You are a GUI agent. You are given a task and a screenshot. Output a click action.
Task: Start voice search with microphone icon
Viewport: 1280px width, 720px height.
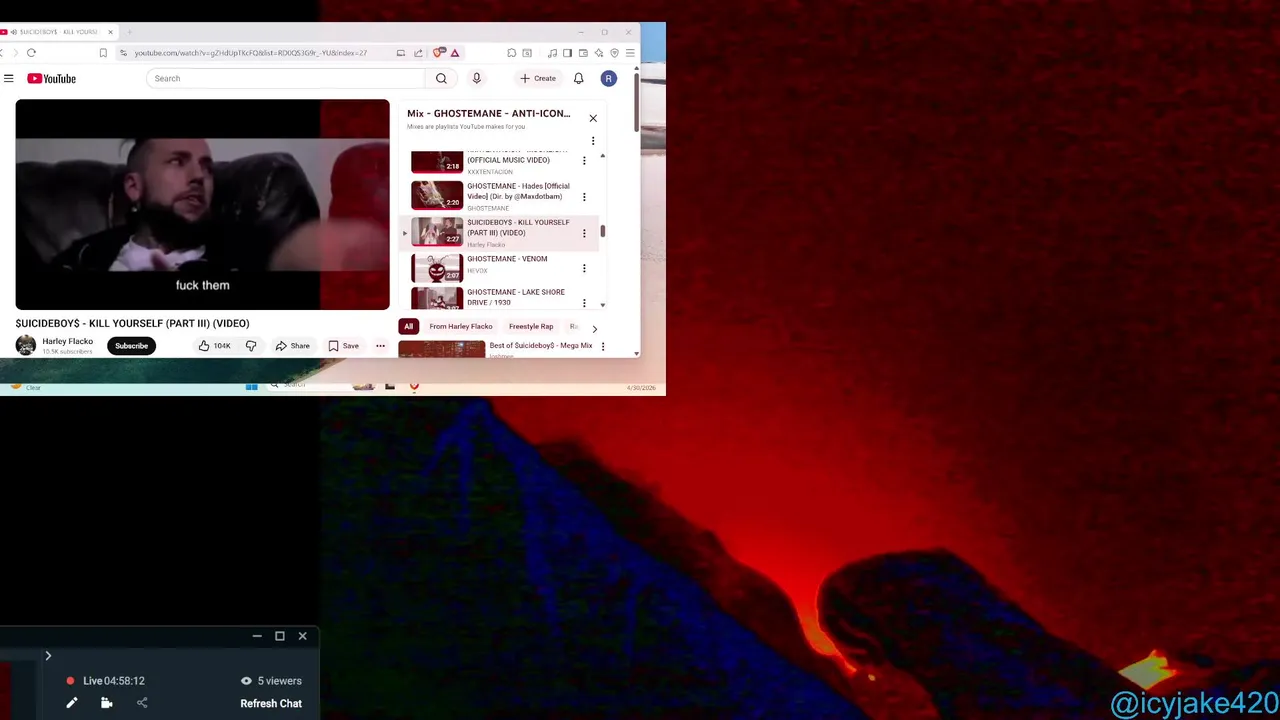476,78
